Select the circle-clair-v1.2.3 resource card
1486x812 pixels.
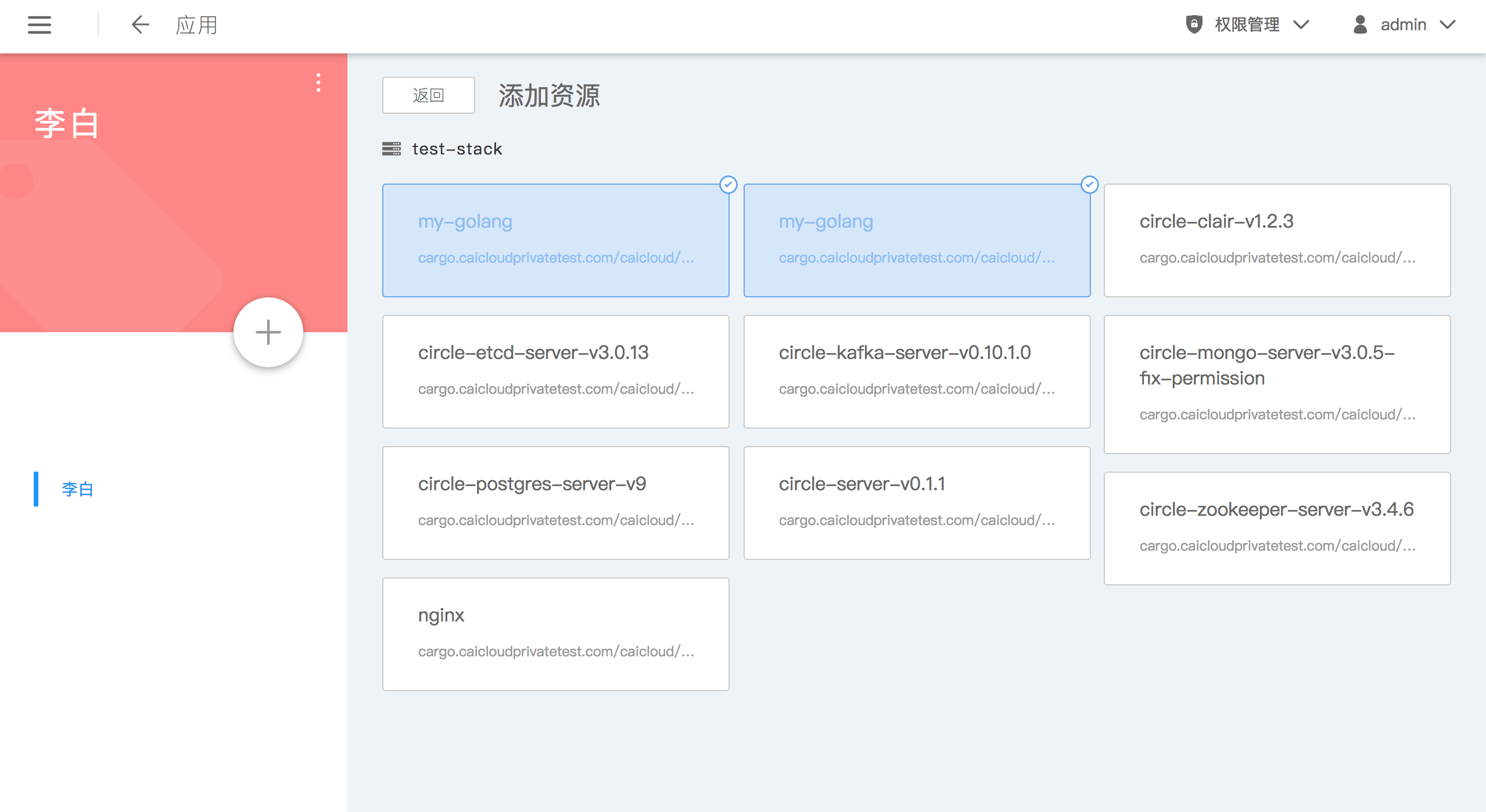(1277, 240)
